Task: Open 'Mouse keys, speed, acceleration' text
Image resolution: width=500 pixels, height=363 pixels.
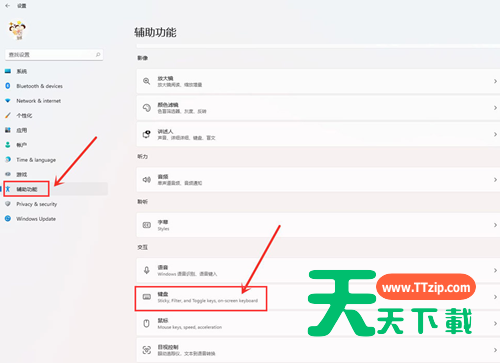Action: pyautogui.click(x=190, y=327)
